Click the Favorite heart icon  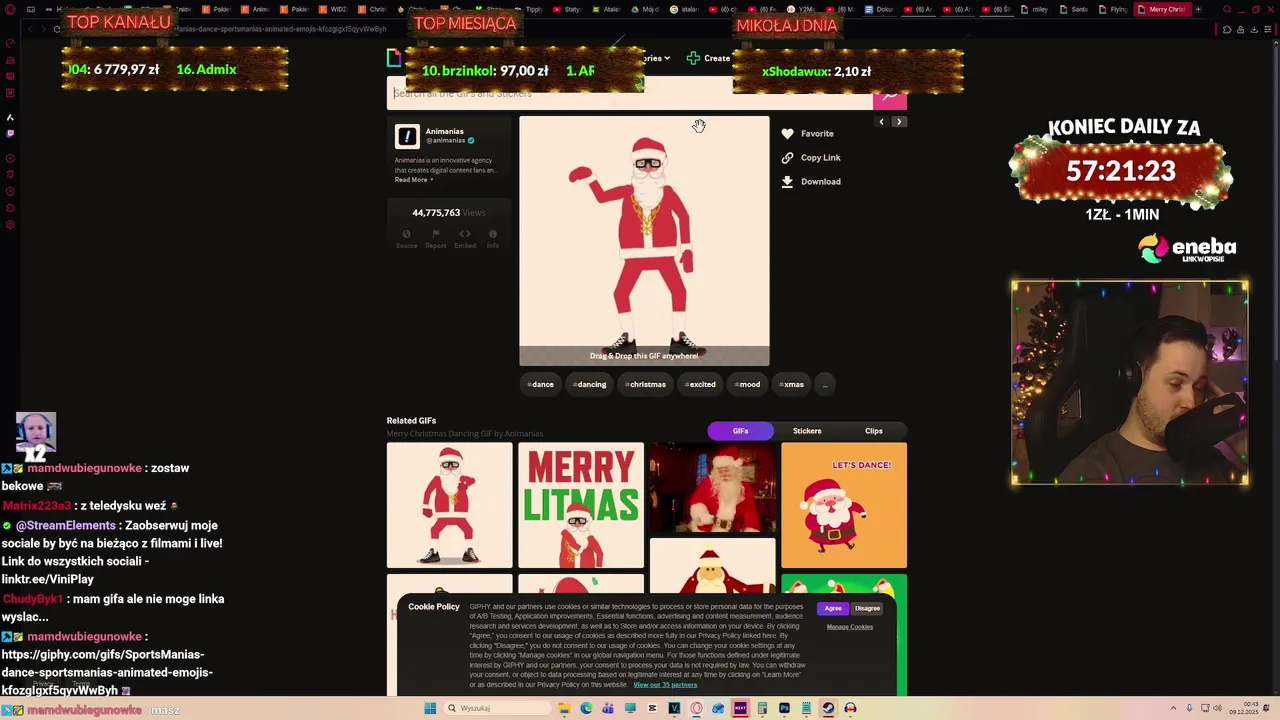tap(787, 133)
